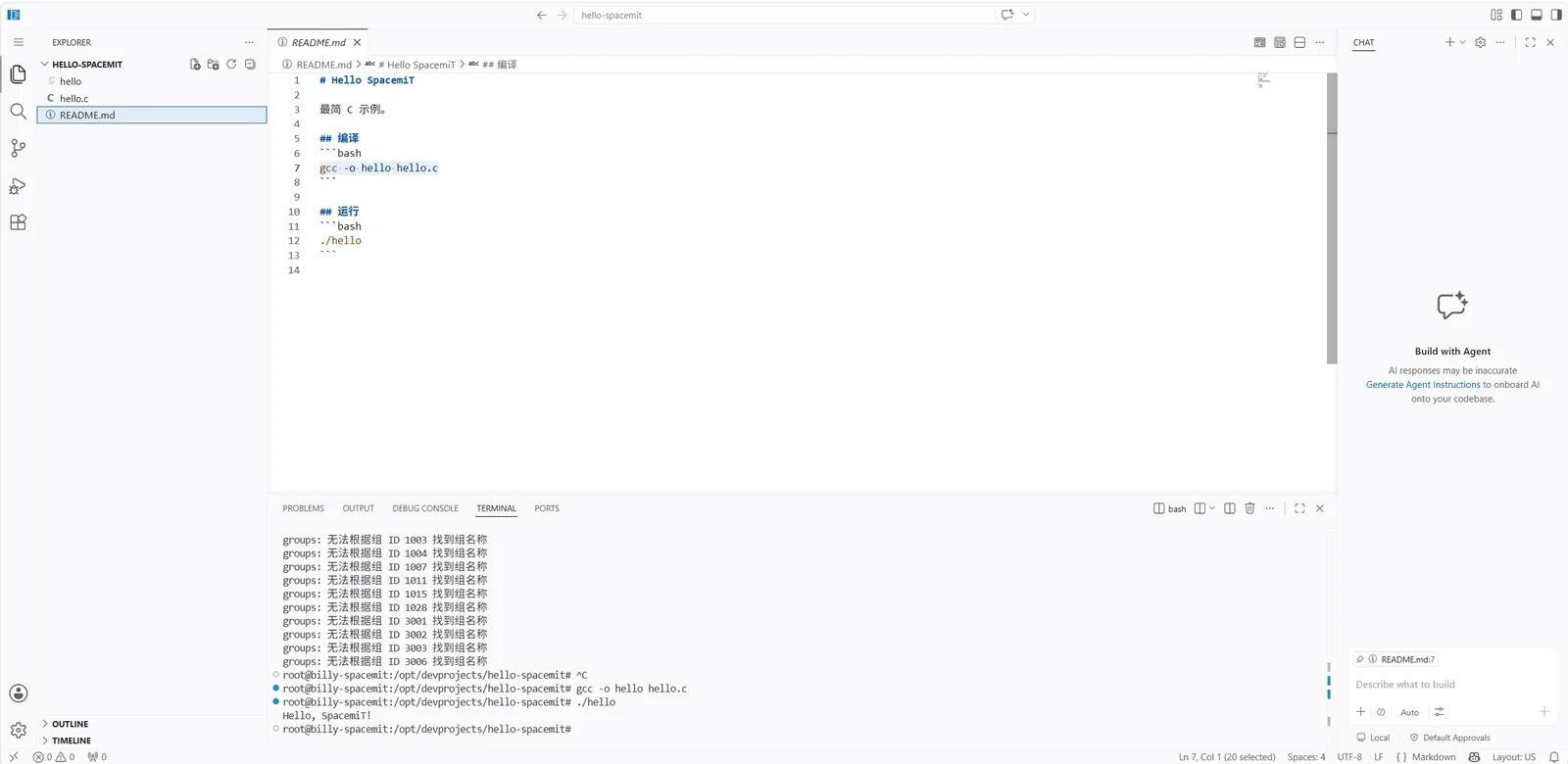The height and width of the screenshot is (764, 1568).
Task: Click the add context plus in chat input
Action: click(1360, 712)
